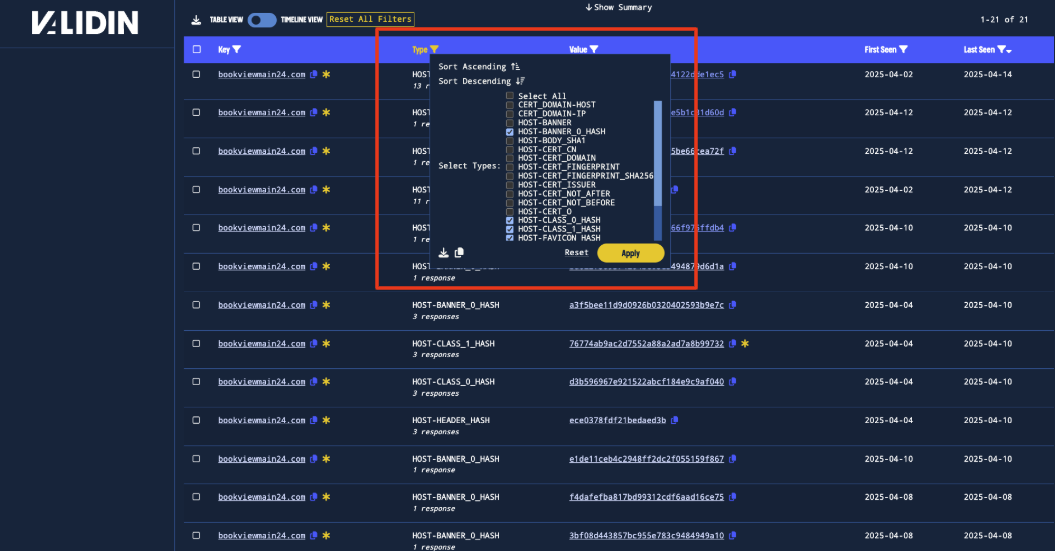Select the row with hash f4dafefba817bd99312cdf6aad16ce75
Viewport: 1055px width, 551px height.
click(x=196, y=497)
